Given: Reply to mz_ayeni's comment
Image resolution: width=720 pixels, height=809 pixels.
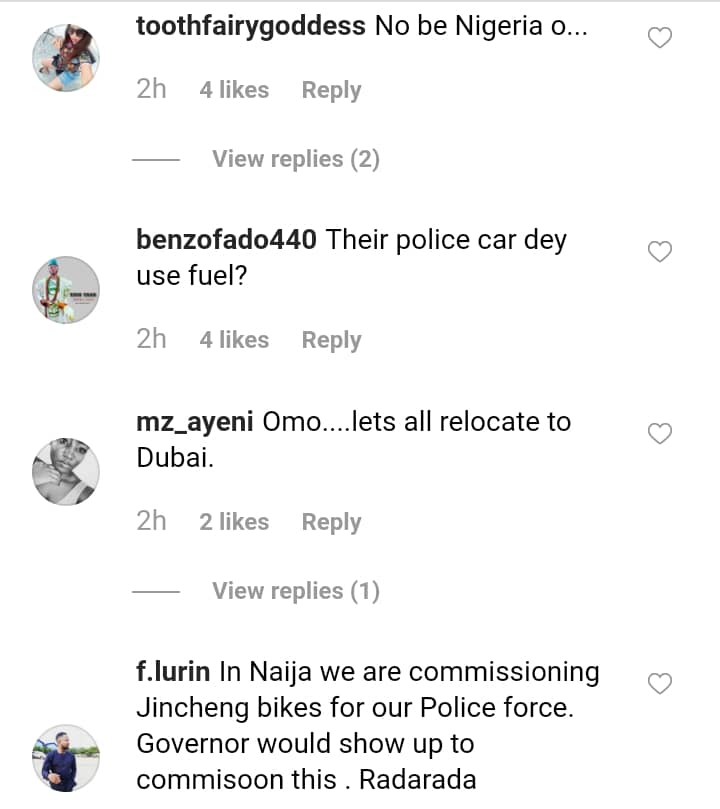Looking at the screenshot, I should (x=331, y=522).
